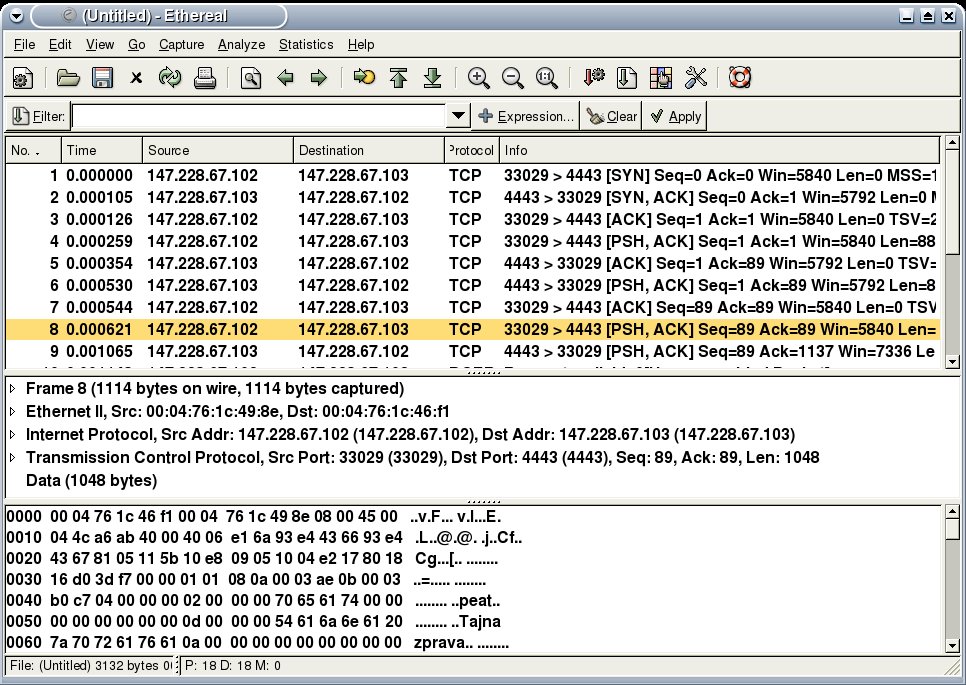Select packet 4 at time 0.000259
Image resolution: width=966 pixels, height=685 pixels.
tap(473, 241)
